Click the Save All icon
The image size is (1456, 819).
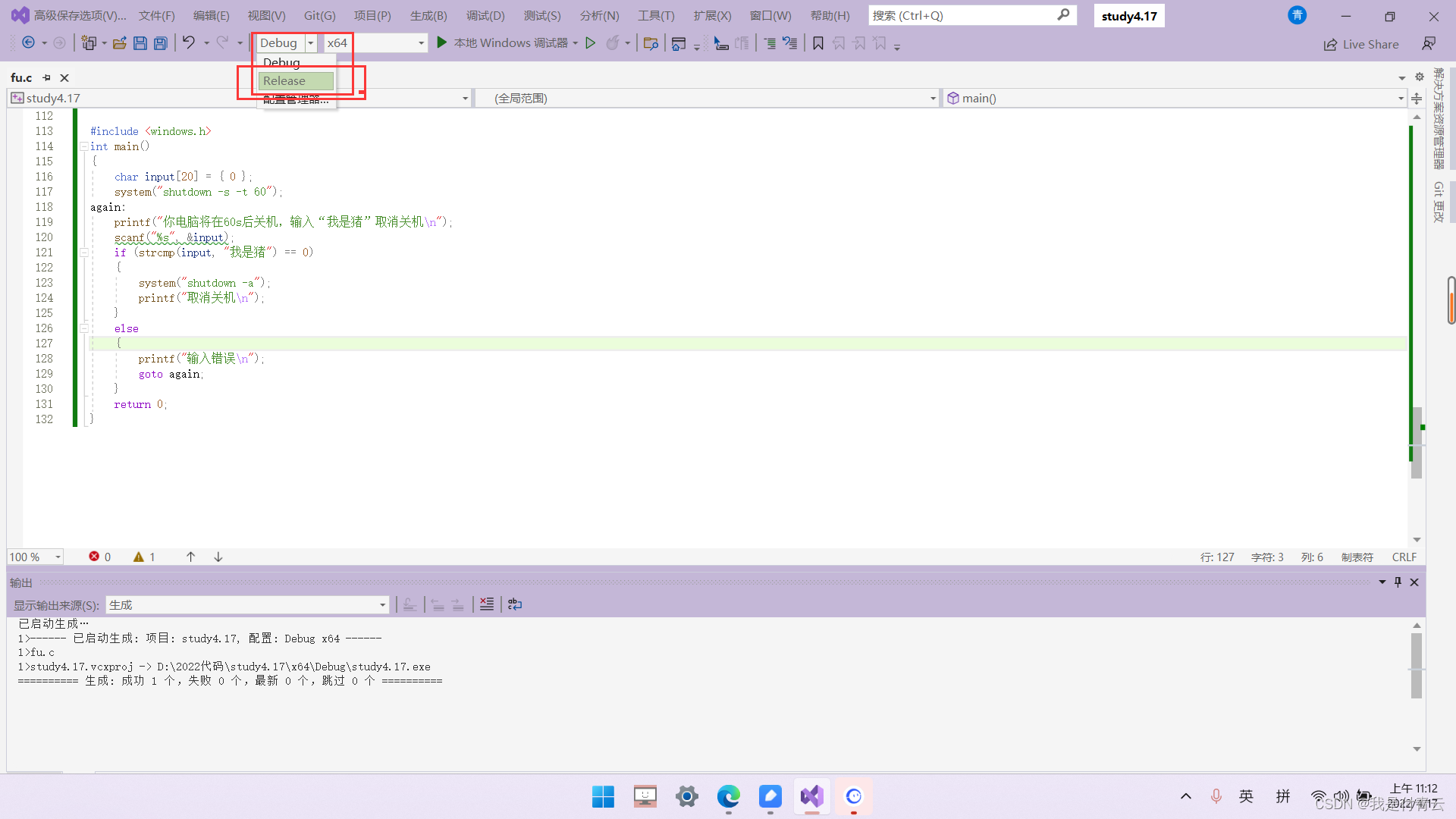pos(161,43)
